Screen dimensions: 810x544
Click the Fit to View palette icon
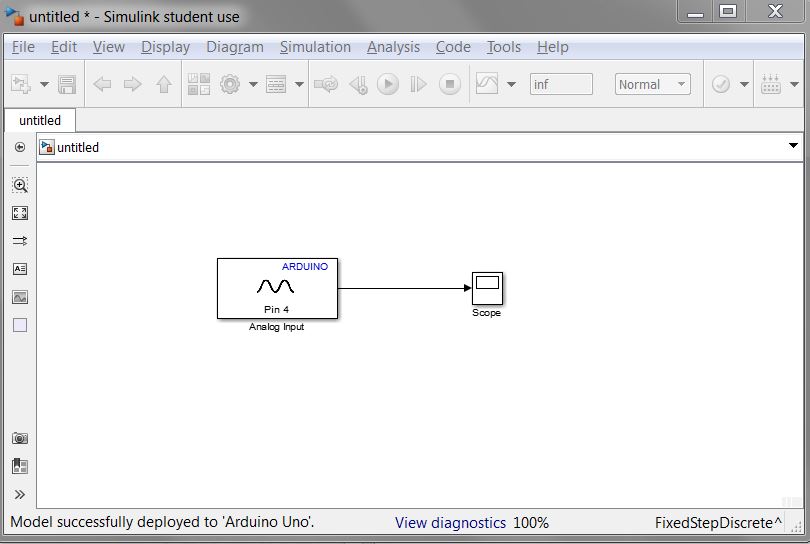tap(20, 213)
